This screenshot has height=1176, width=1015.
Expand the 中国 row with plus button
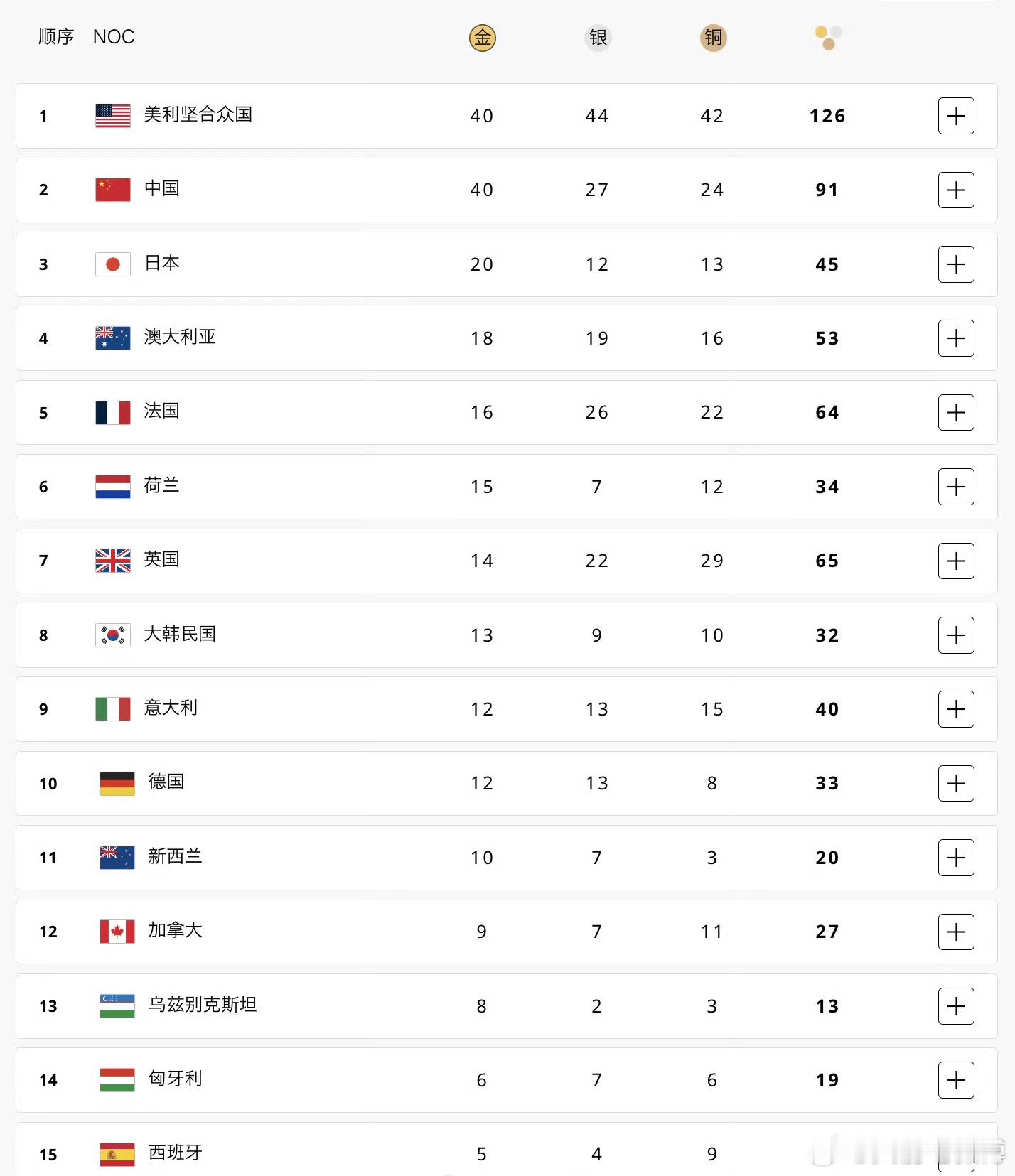(x=956, y=190)
